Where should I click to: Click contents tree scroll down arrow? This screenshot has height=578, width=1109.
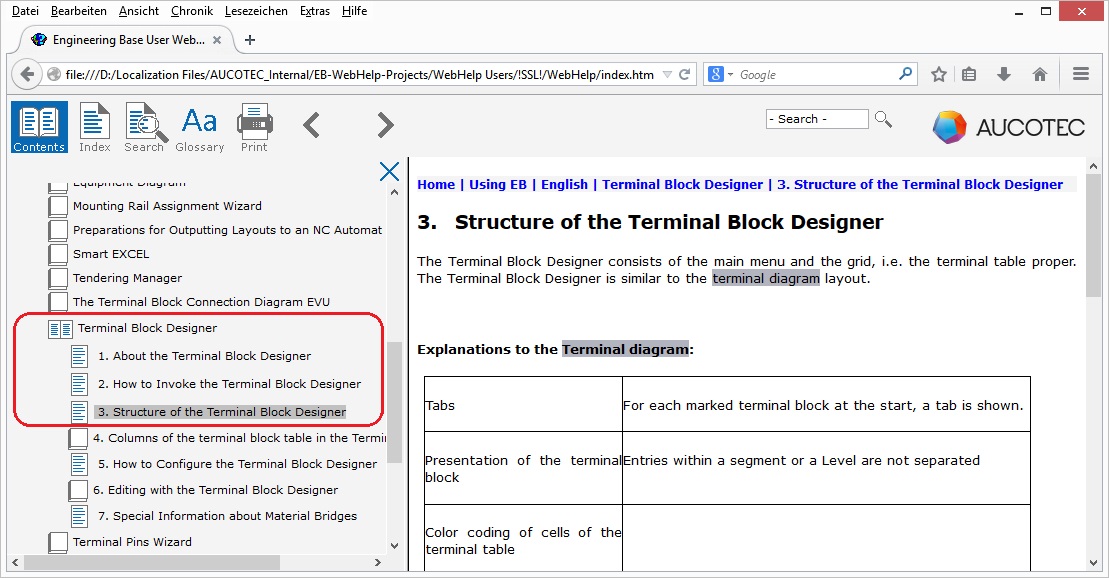(395, 546)
